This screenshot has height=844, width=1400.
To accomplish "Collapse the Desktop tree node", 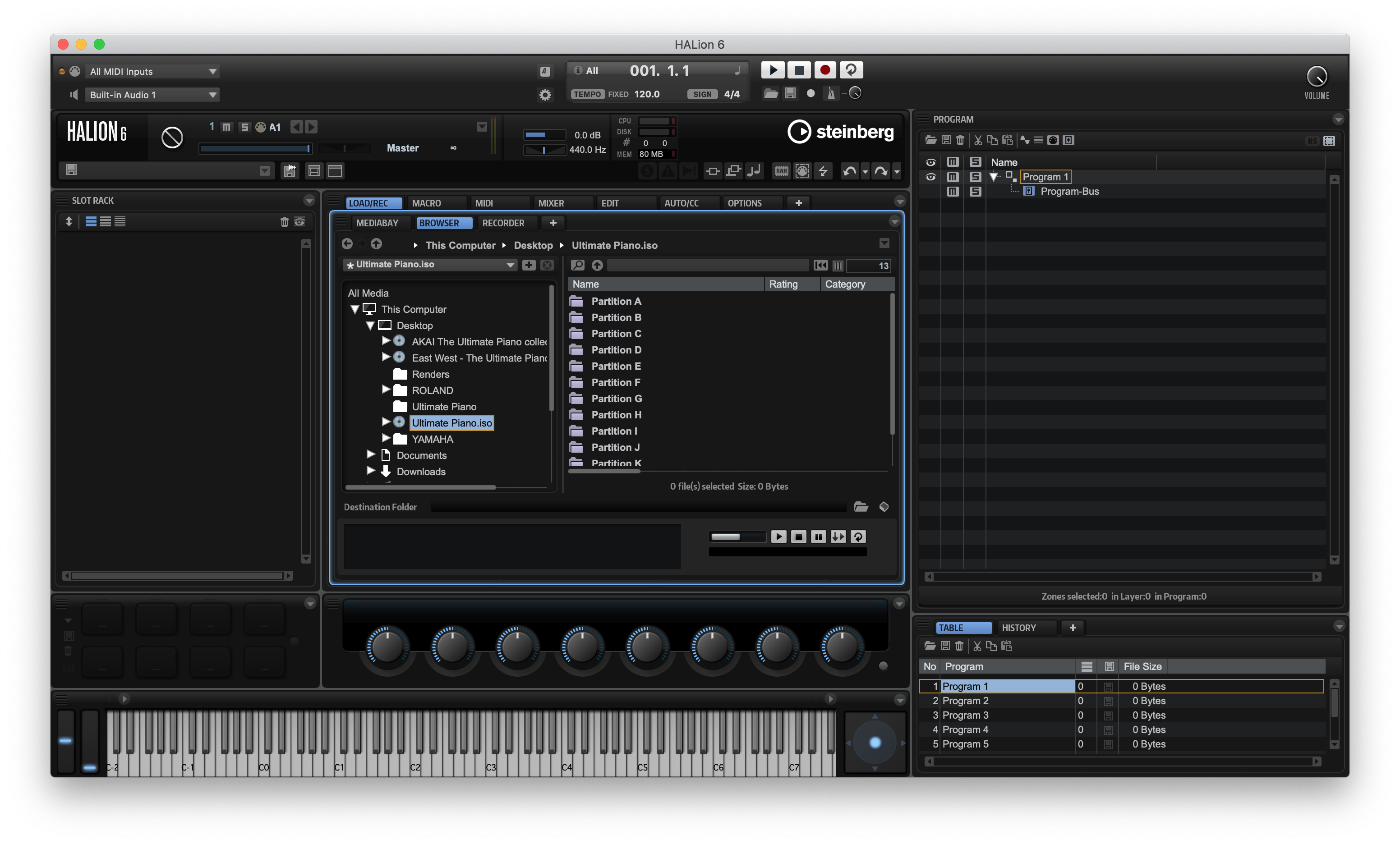I will 370,325.
